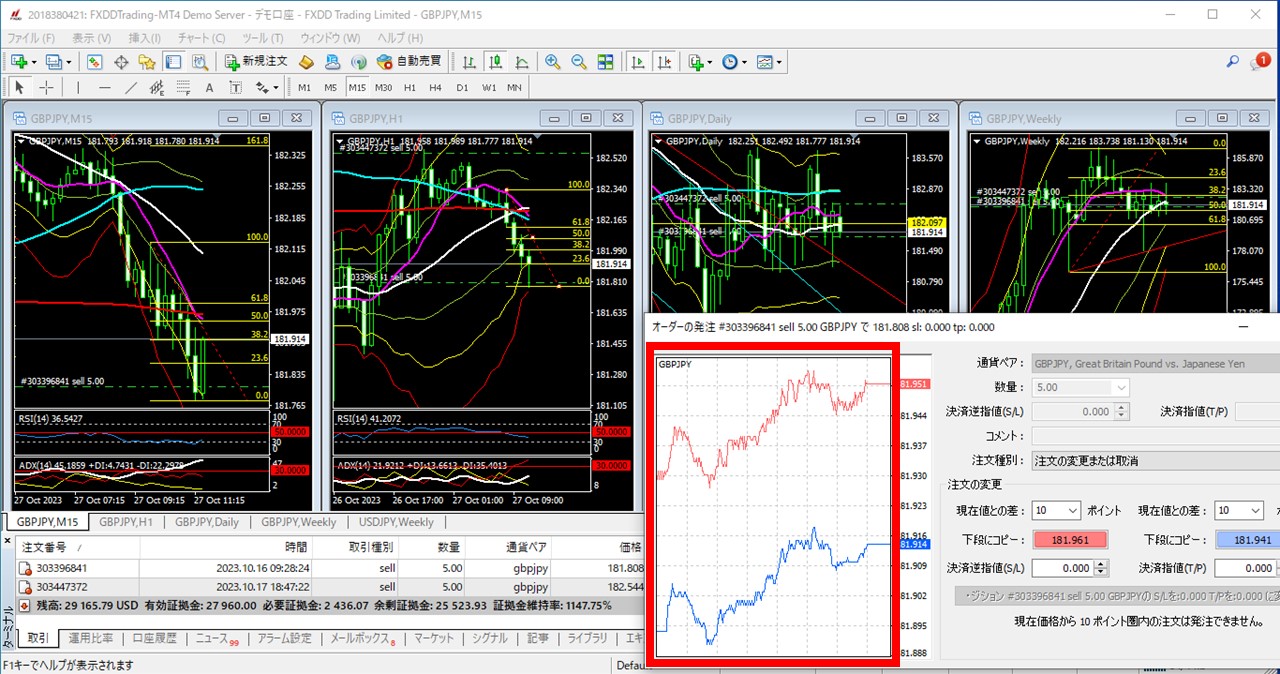Open the GBPJPY,Daily chart tab
Viewport: 1280px width, 674px height.
tap(206, 522)
